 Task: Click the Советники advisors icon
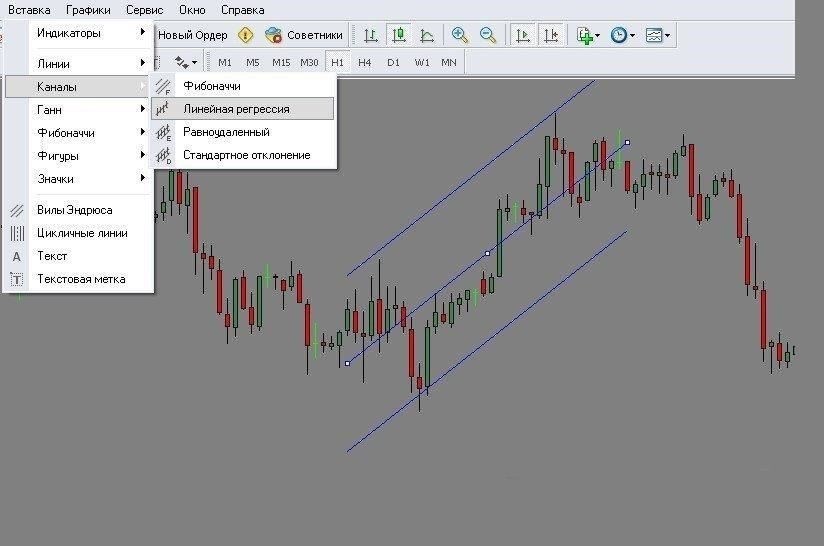tap(273, 35)
